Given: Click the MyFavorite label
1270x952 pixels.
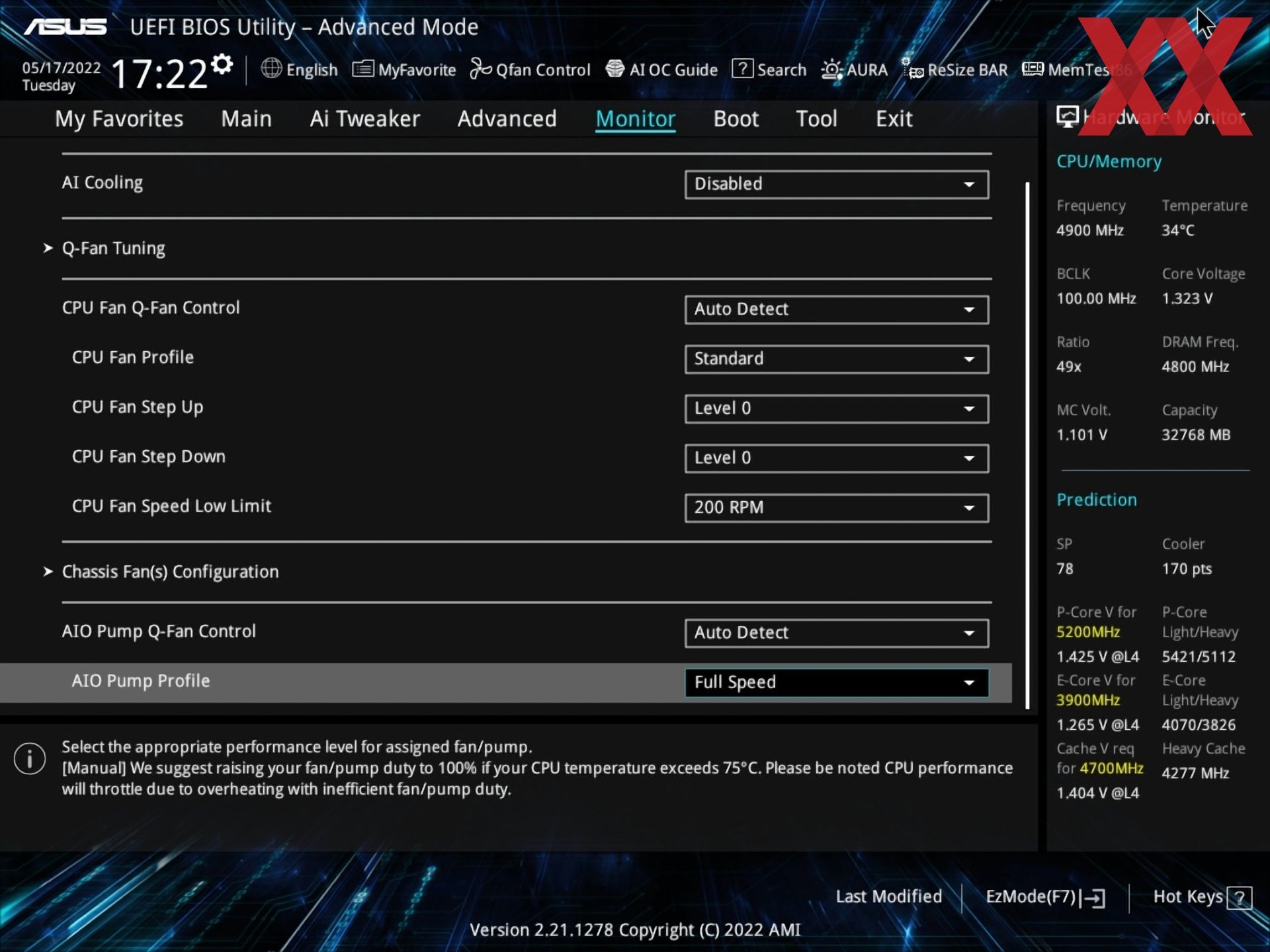Looking at the screenshot, I should pyautogui.click(x=417, y=69).
